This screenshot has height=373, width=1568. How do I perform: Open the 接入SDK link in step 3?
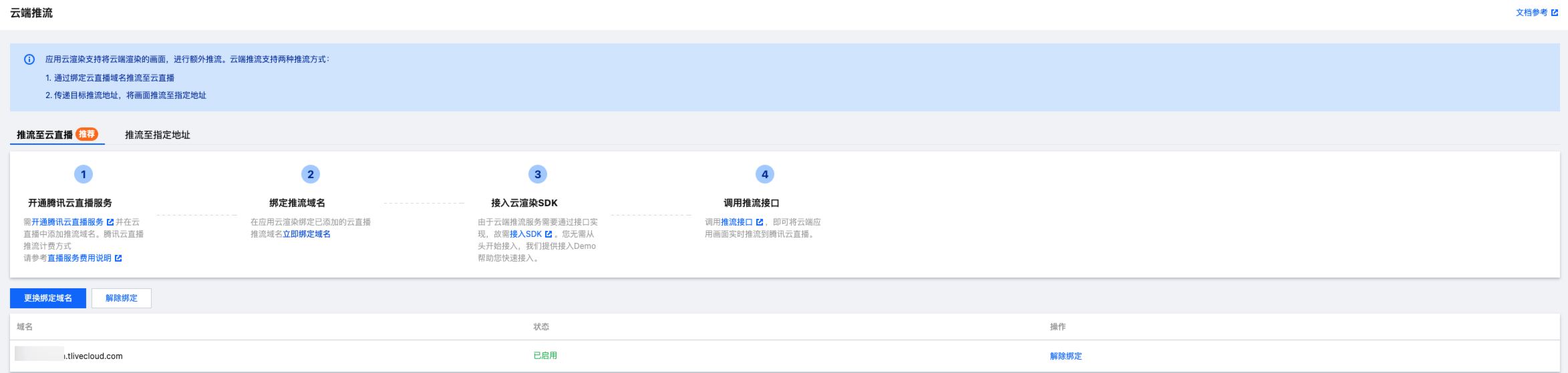pos(526,234)
